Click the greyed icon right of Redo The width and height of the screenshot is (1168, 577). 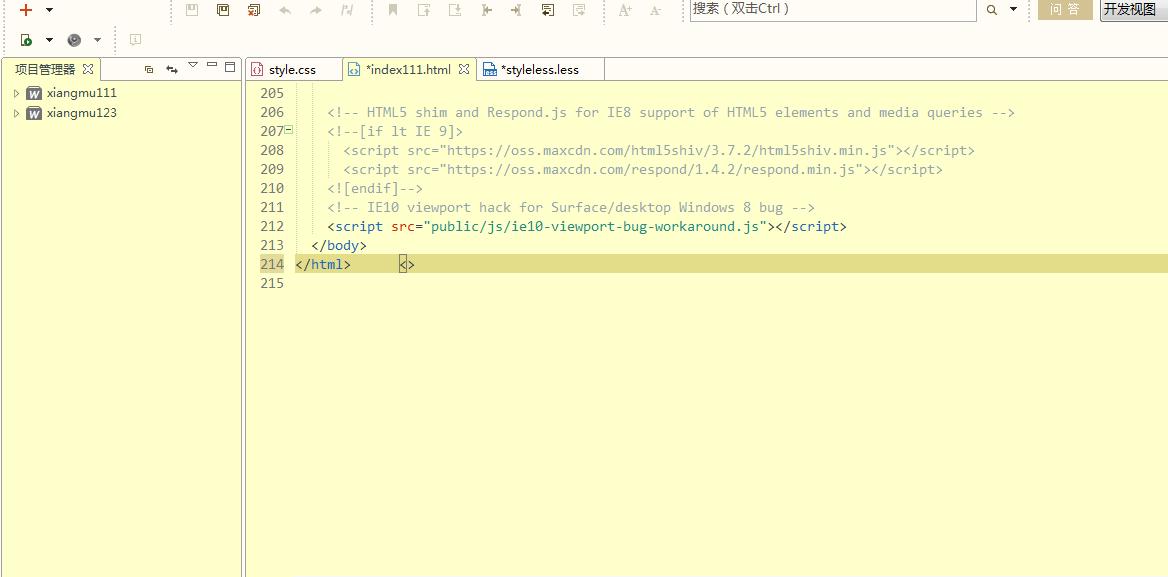click(347, 10)
